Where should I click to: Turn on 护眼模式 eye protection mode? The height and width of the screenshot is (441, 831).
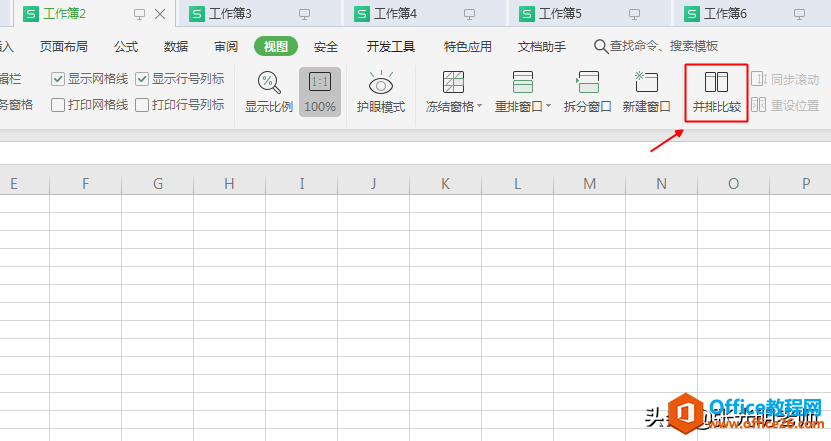381,92
